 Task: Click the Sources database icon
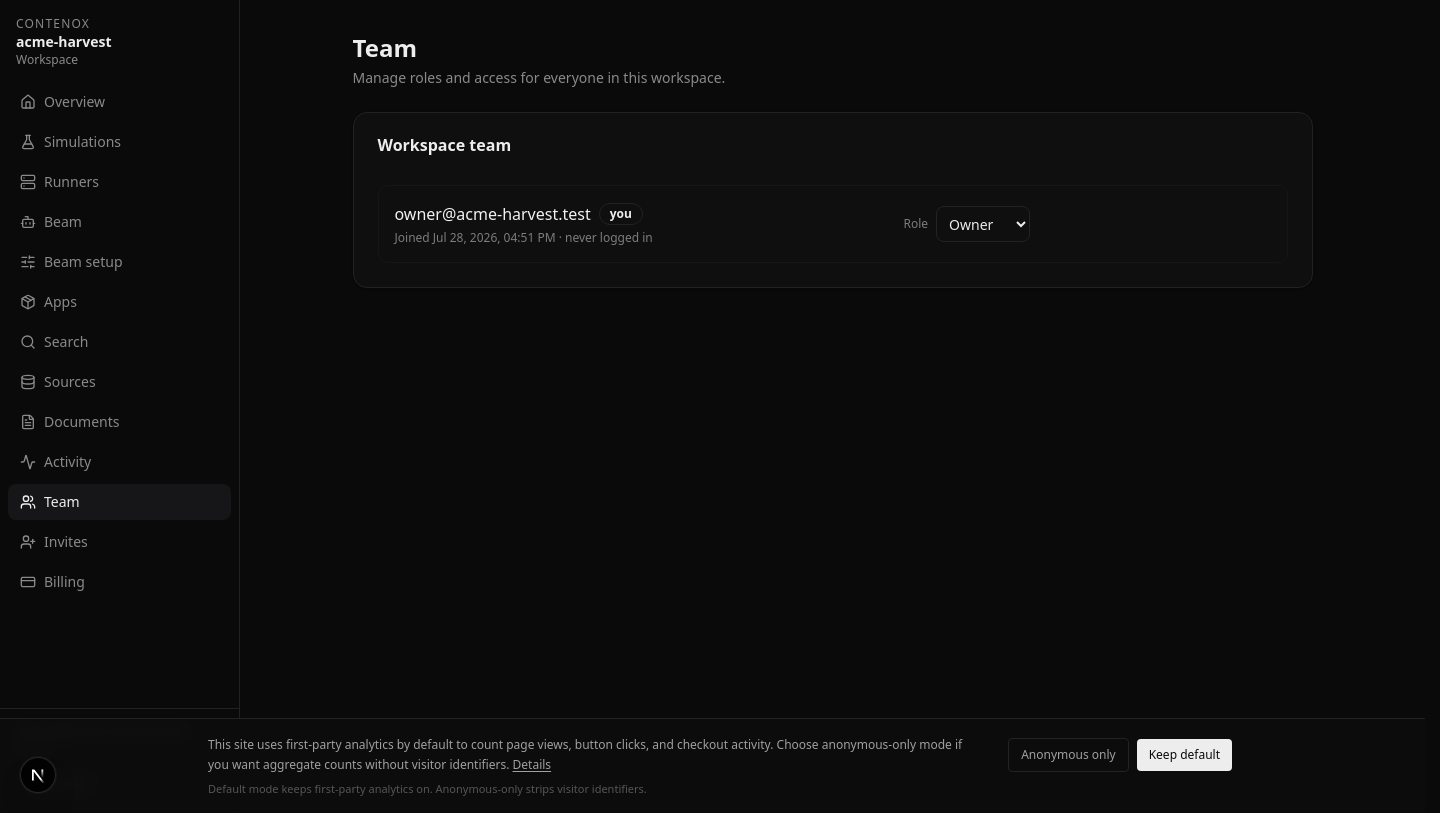(x=28, y=382)
